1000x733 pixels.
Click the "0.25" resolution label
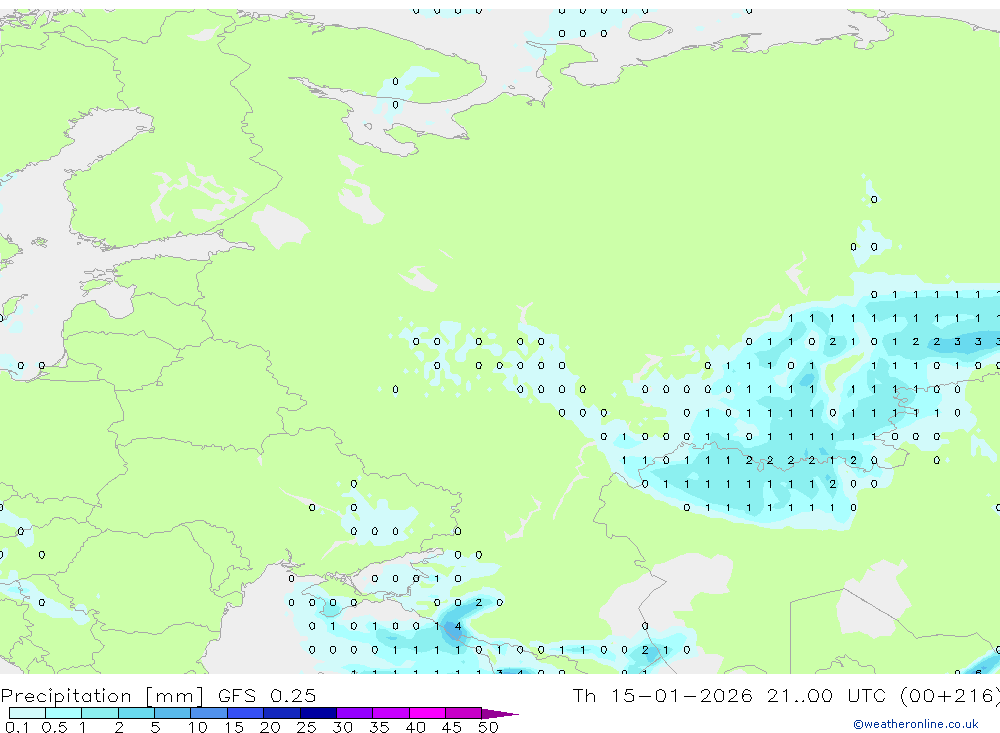point(293,695)
